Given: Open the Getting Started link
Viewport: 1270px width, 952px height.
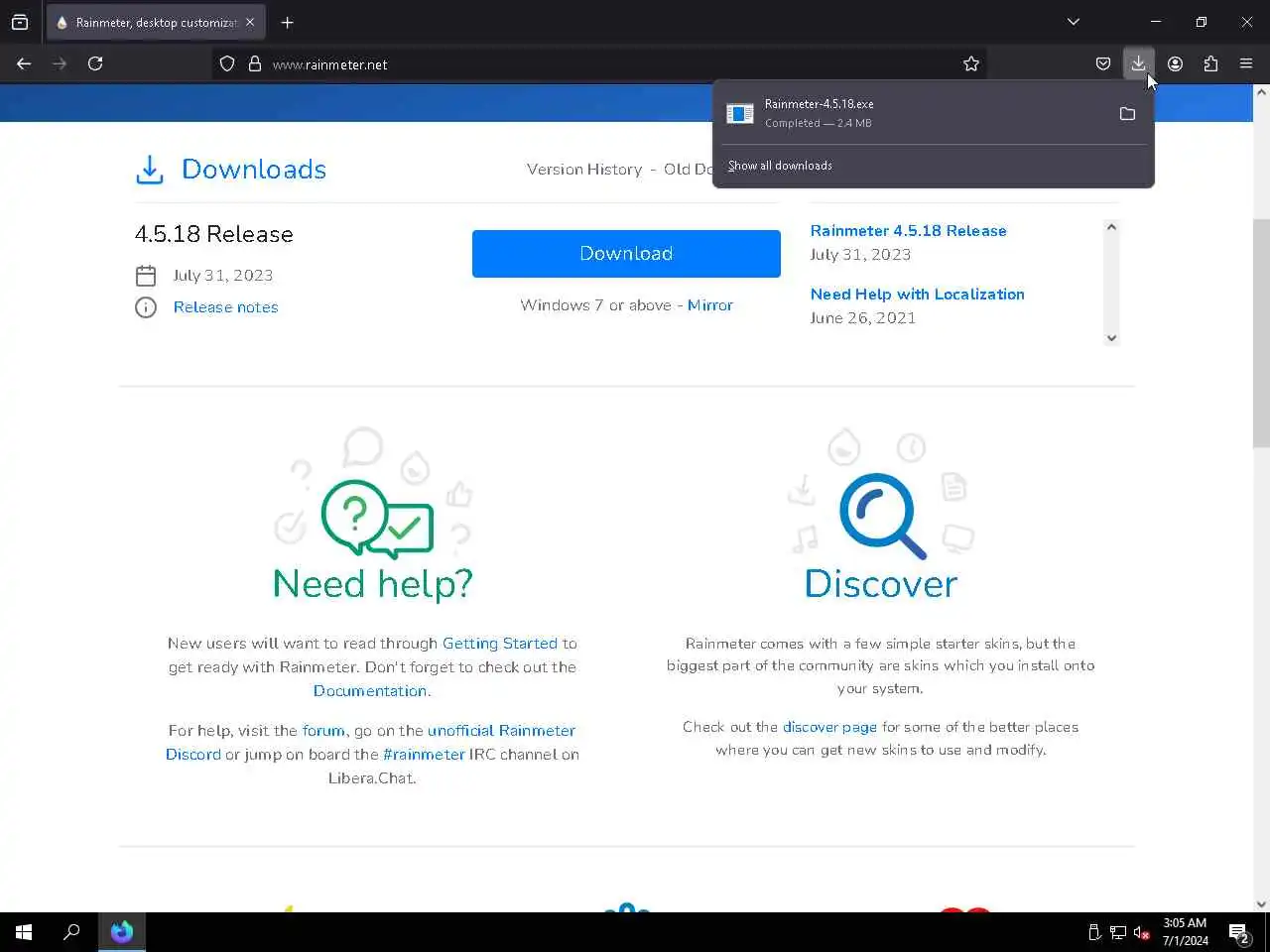Looking at the screenshot, I should [x=500, y=644].
